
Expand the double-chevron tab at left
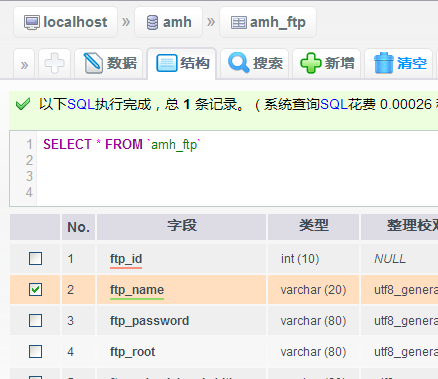[x=24, y=64]
